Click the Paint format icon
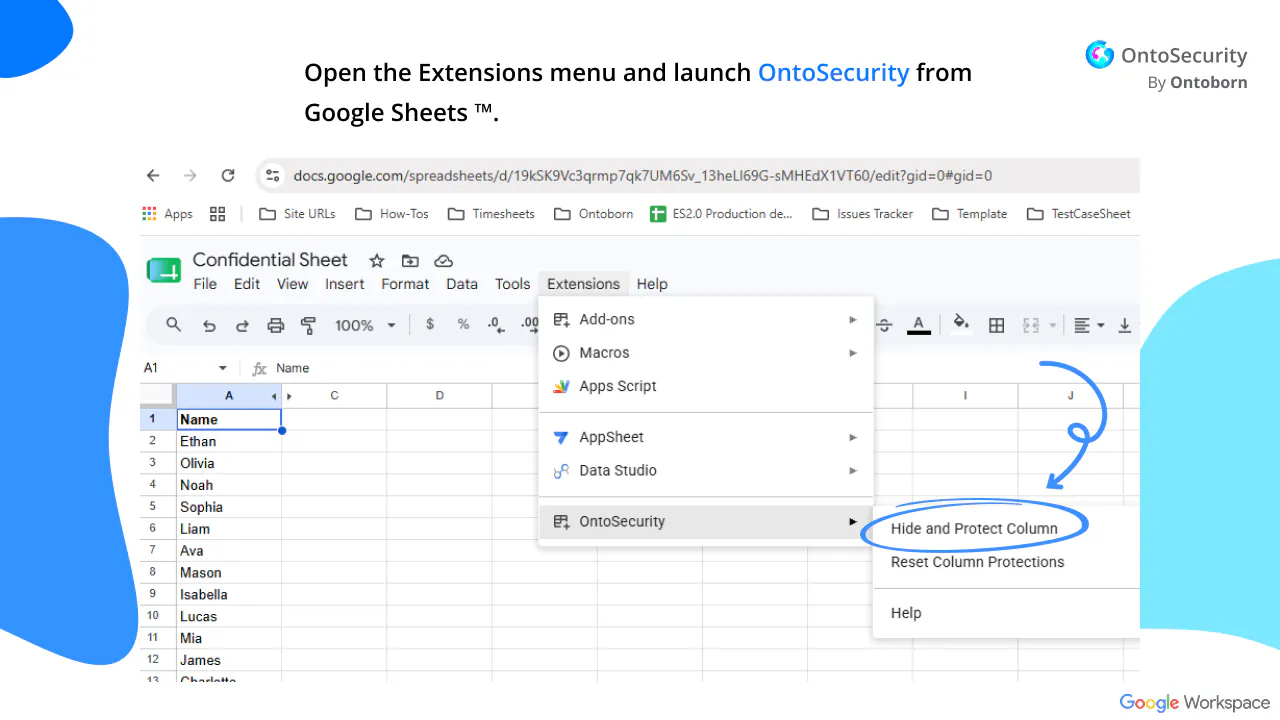This screenshot has height=720, width=1280. coord(308,325)
